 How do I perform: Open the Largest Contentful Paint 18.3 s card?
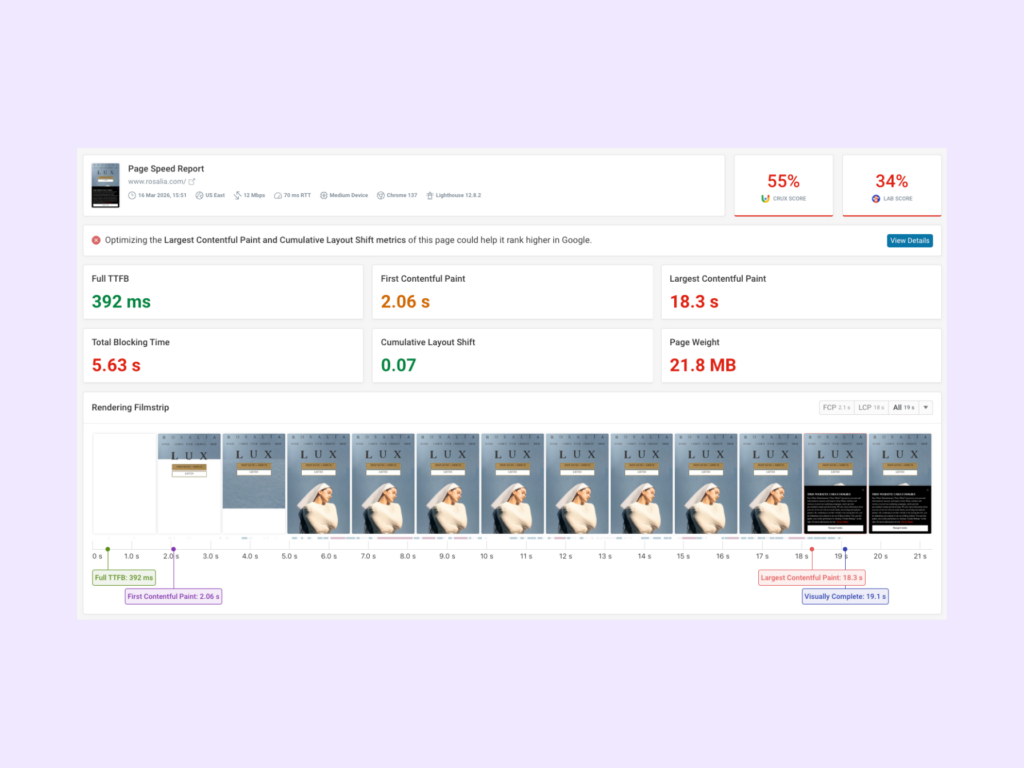click(801, 292)
